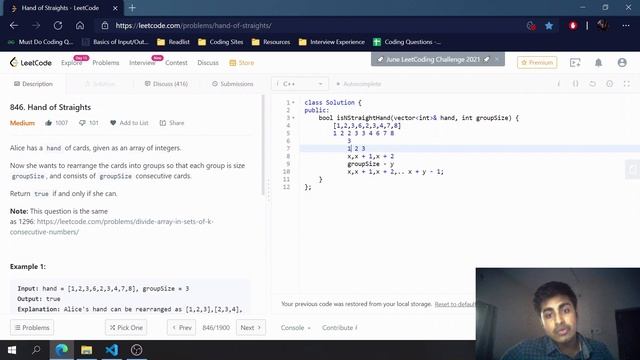Viewport: 640px width, 360px height.
Task: Click the LeetCode logo
Action: (31, 62)
